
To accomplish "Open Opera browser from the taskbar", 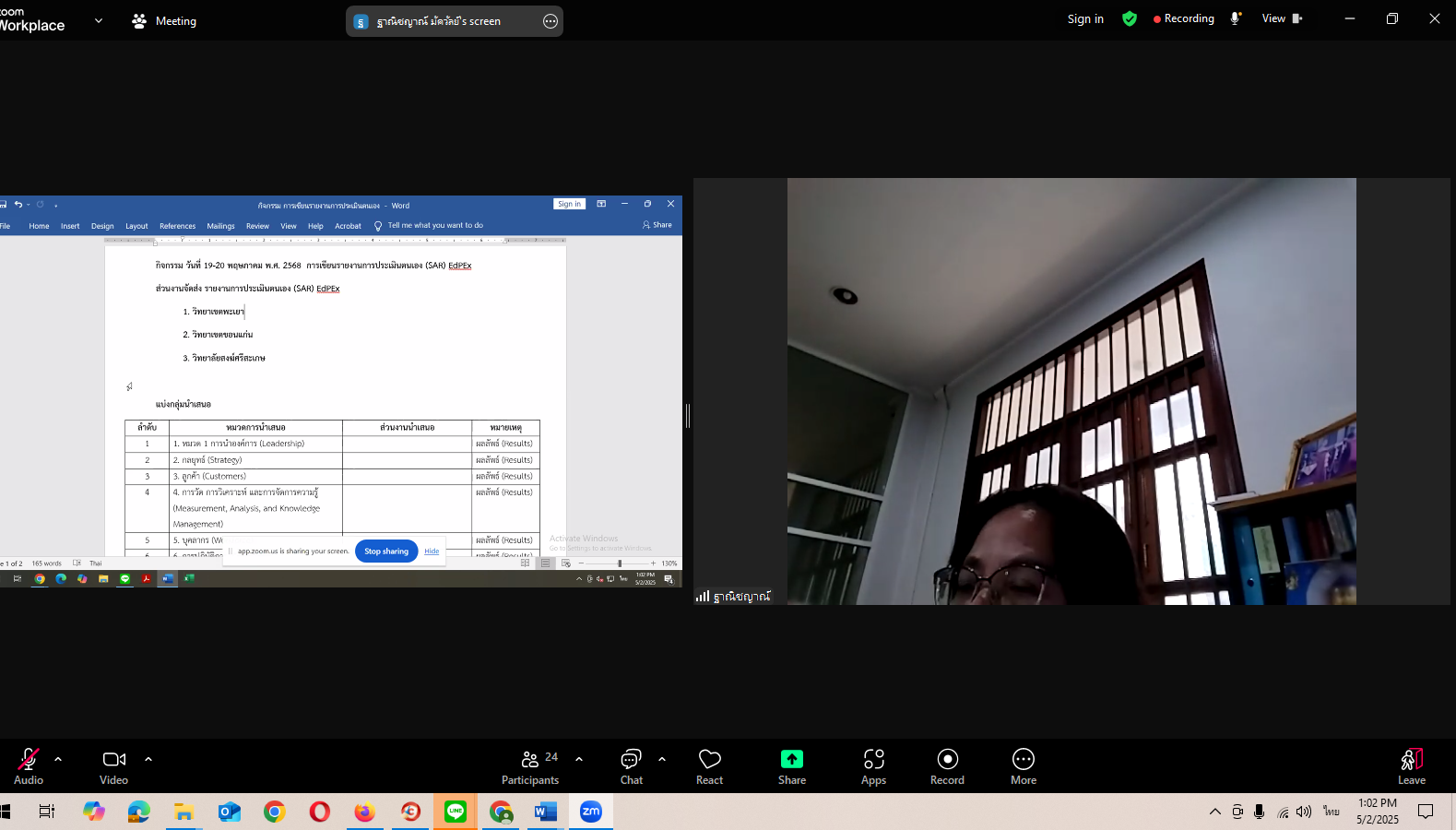I will (x=320, y=812).
